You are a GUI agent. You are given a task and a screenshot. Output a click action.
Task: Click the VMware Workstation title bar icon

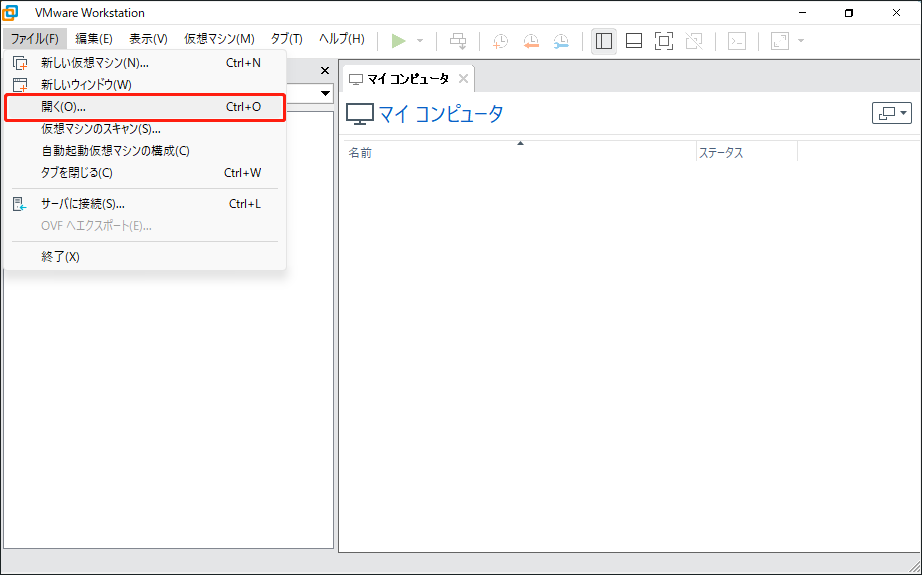11,12
